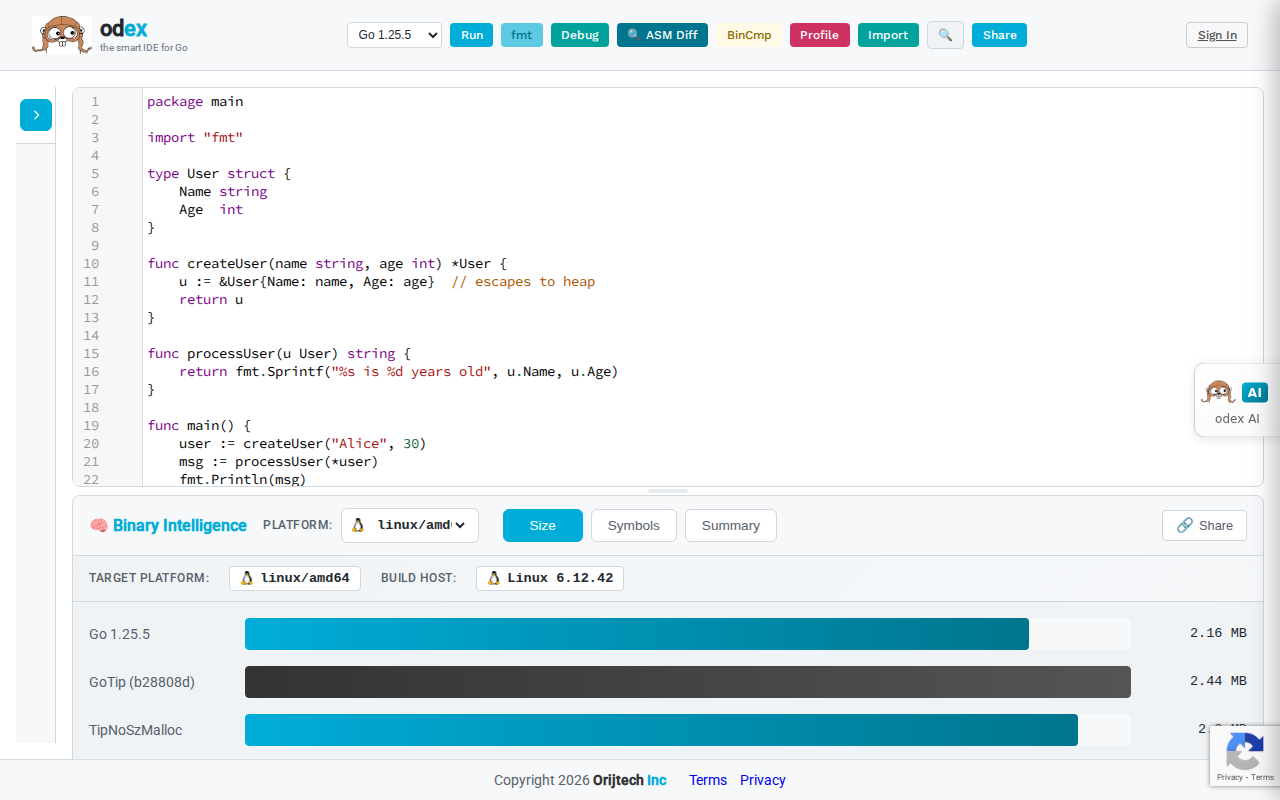Image resolution: width=1280 pixels, height=800 pixels.
Task: Open the ASM Diff tool
Action: pyautogui.click(x=662, y=34)
